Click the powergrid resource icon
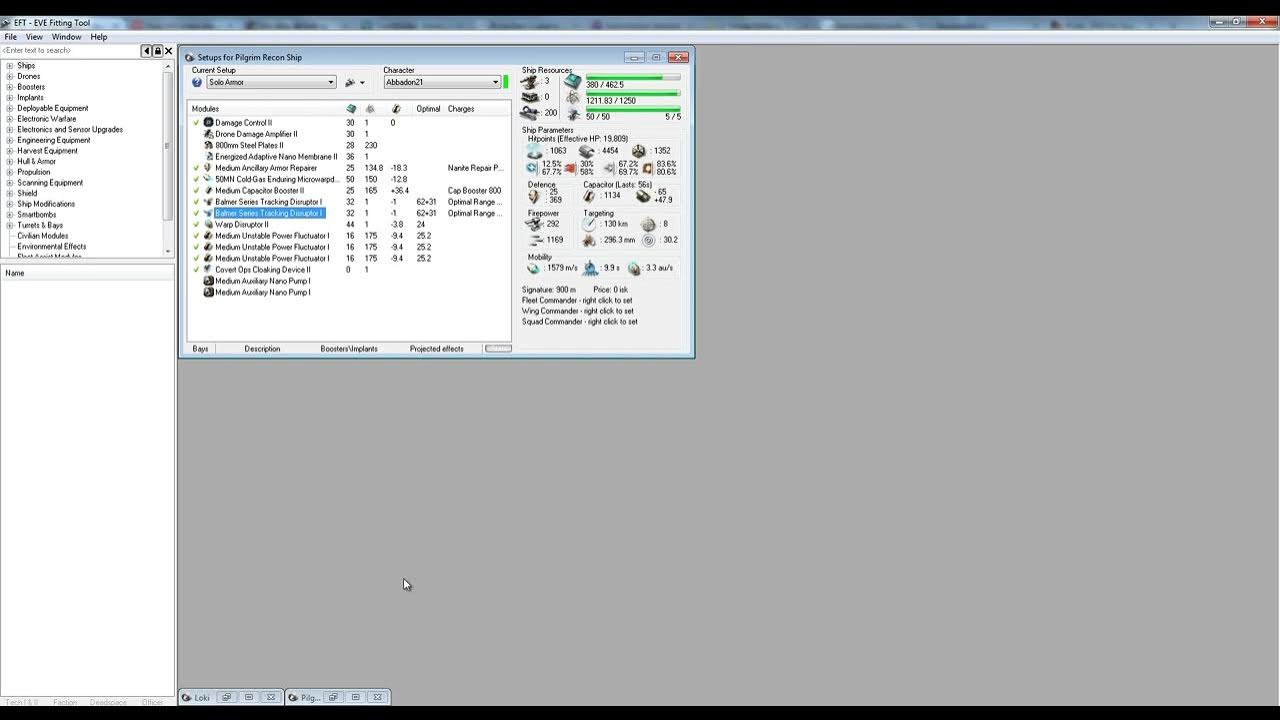The width and height of the screenshot is (1280, 720). coord(573,98)
